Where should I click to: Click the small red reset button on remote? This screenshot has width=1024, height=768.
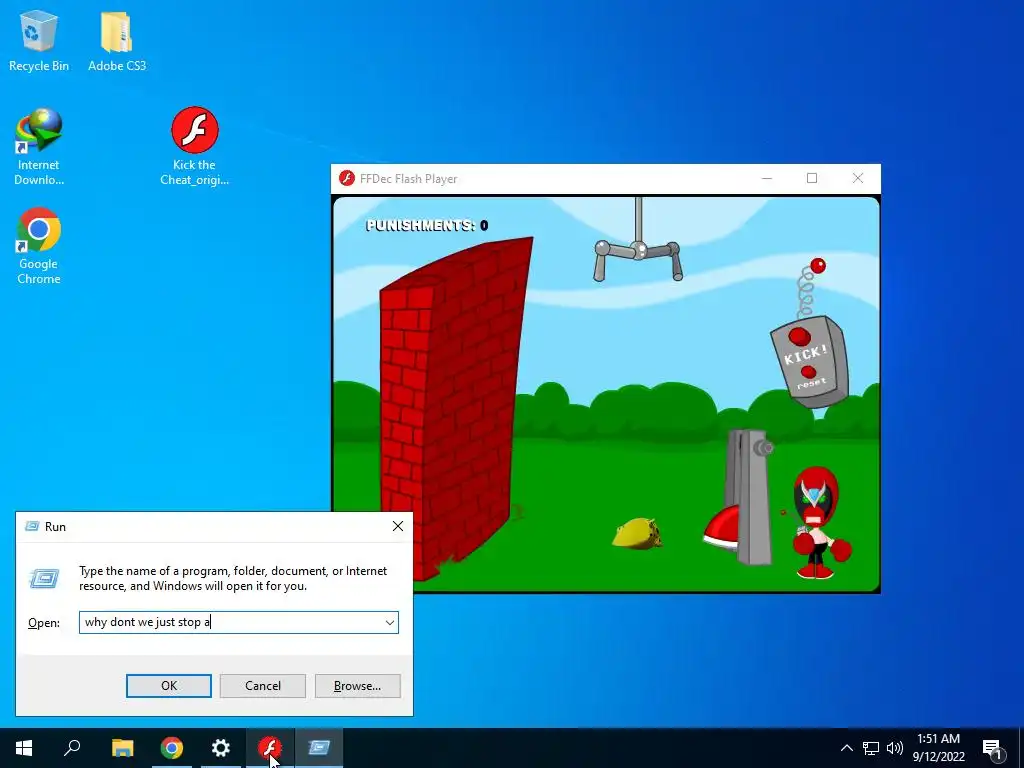[808, 372]
